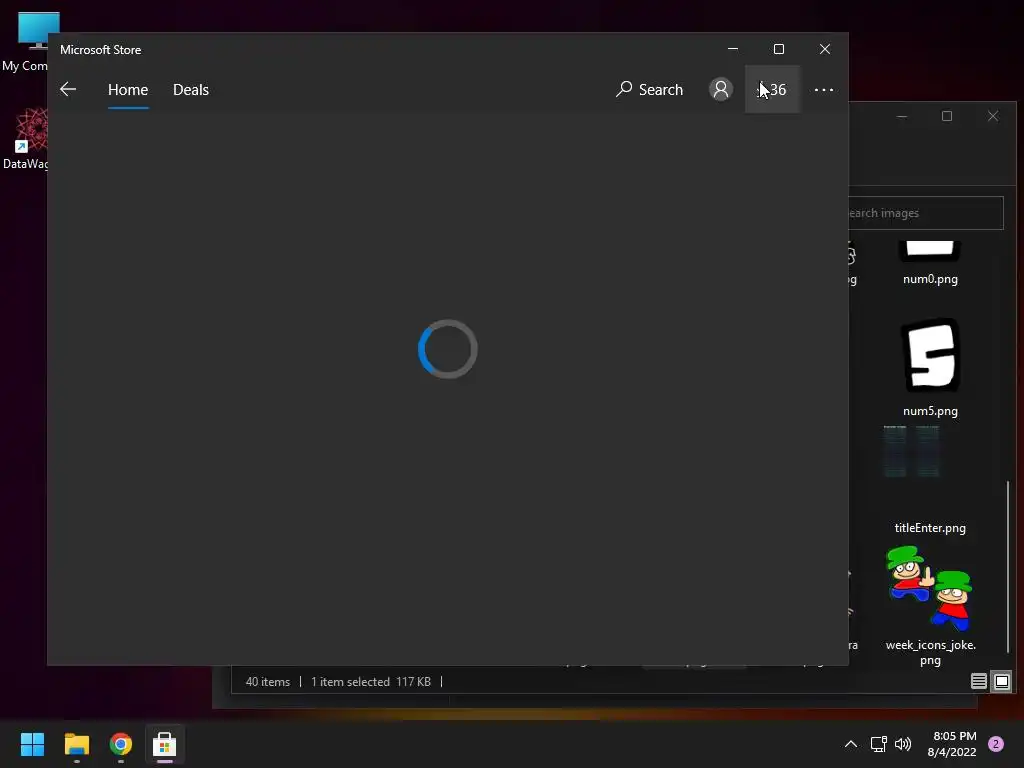Switch File Explorer to large thumbnails view
This screenshot has height=768, width=1024.
(1002, 682)
